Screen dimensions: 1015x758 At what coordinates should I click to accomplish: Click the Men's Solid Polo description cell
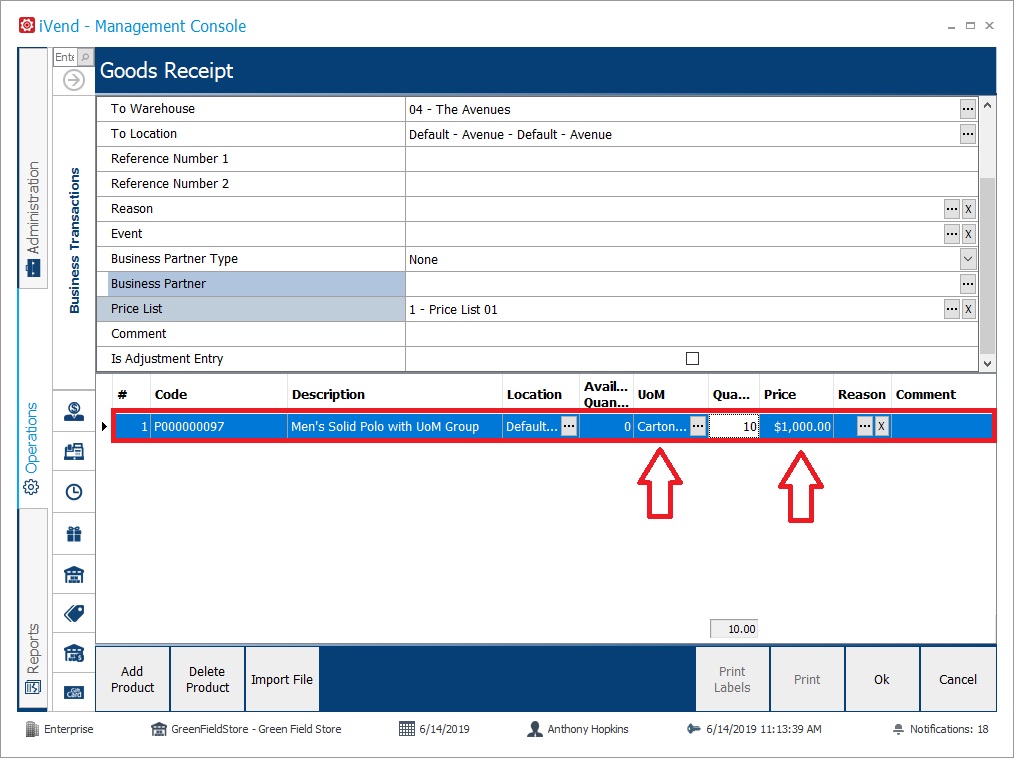point(395,427)
